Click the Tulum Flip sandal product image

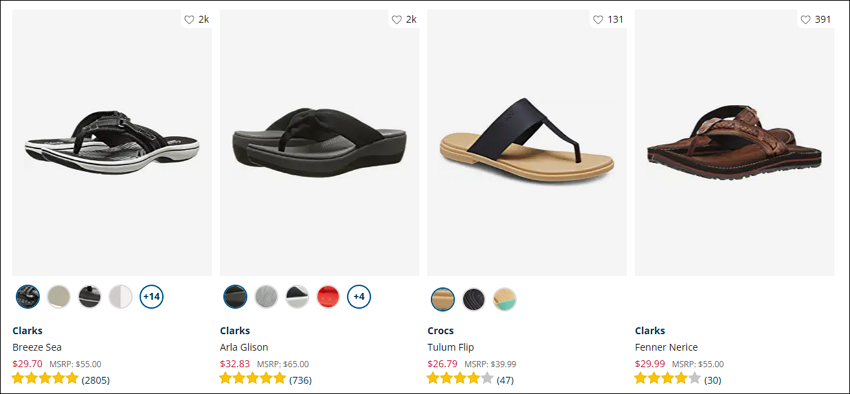[x=526, y=143]
